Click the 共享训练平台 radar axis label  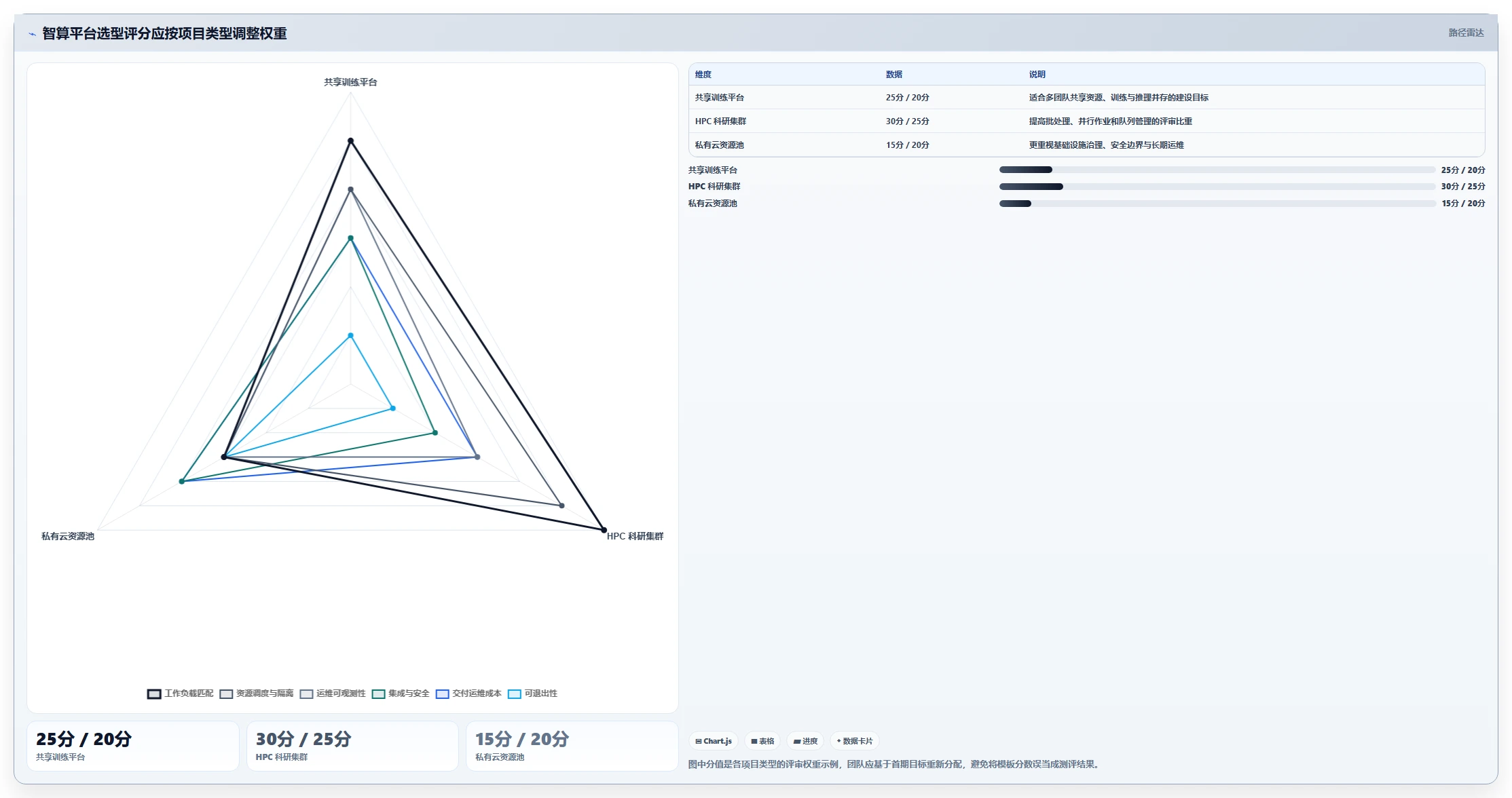(x=350, y=82)
